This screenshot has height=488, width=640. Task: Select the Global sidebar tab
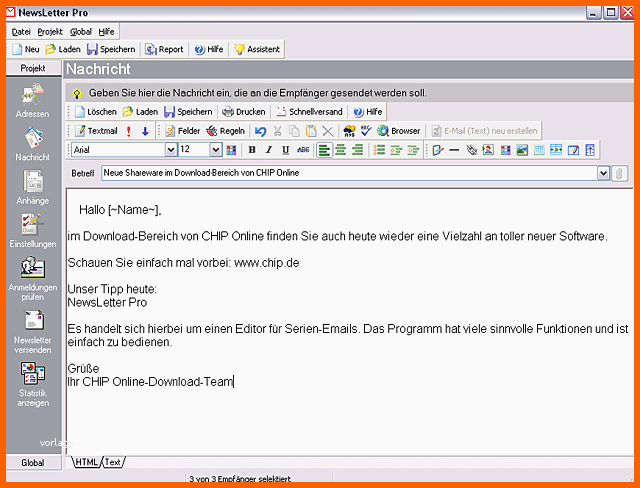tap(33, 463)
